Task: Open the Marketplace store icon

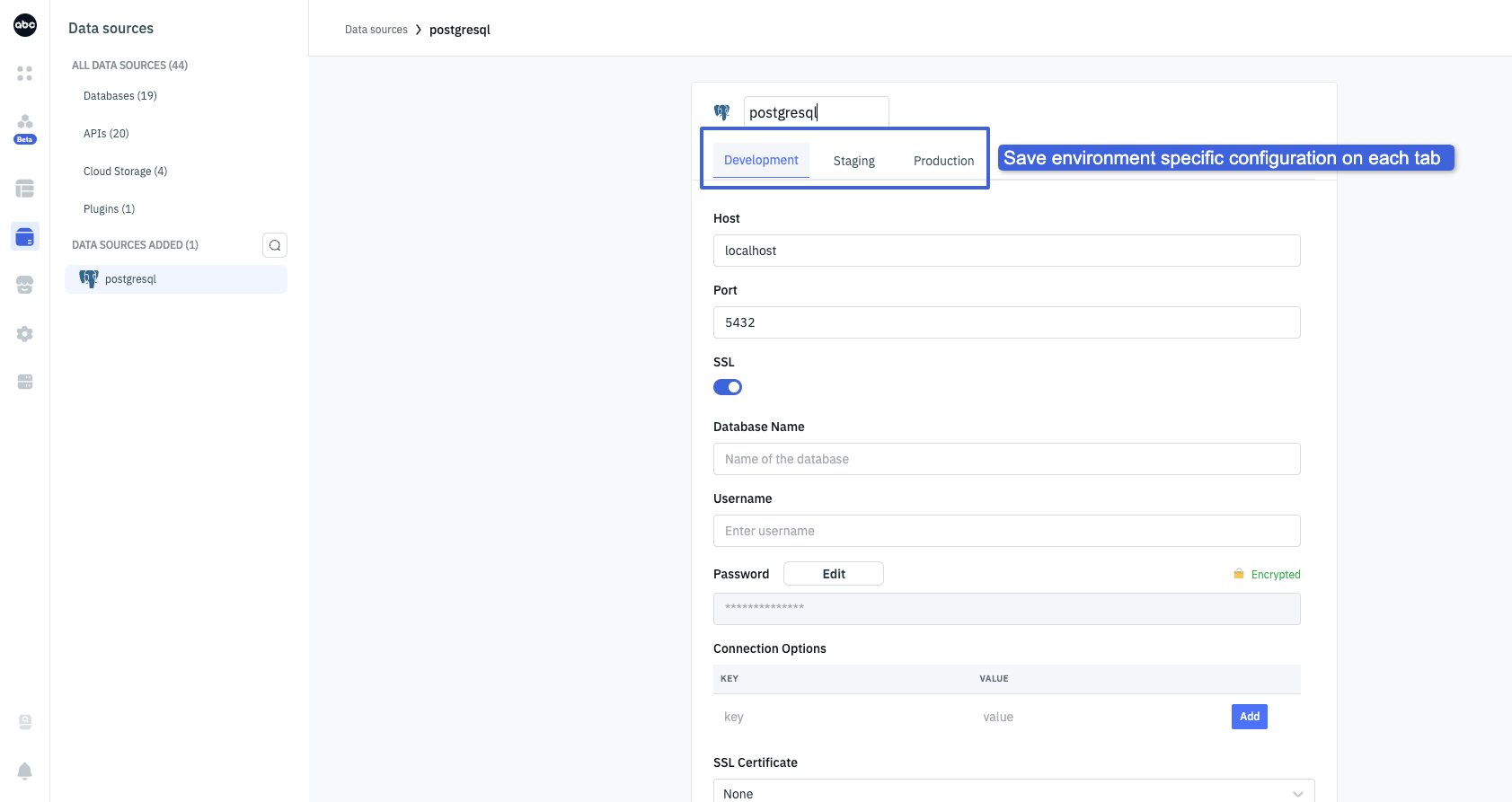Action: 25,286
